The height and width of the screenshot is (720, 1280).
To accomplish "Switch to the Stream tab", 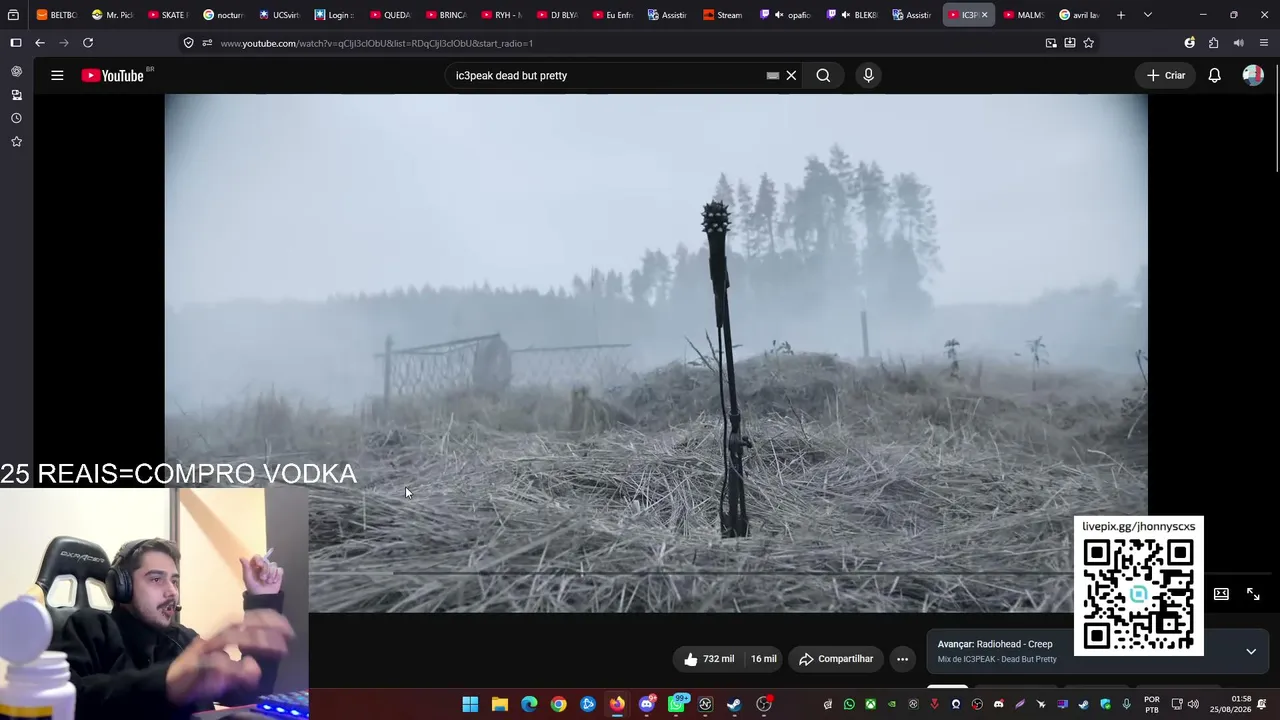I will click(723, 15).
